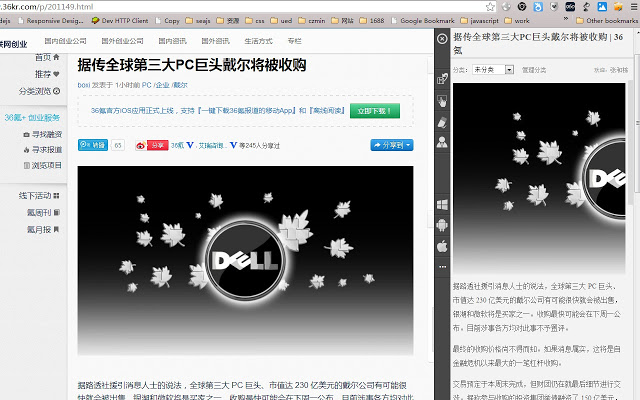Open the work bookmarks folder
Viewport: 640px width, 400px height.
pyautogui.click(x=517, y=20)
